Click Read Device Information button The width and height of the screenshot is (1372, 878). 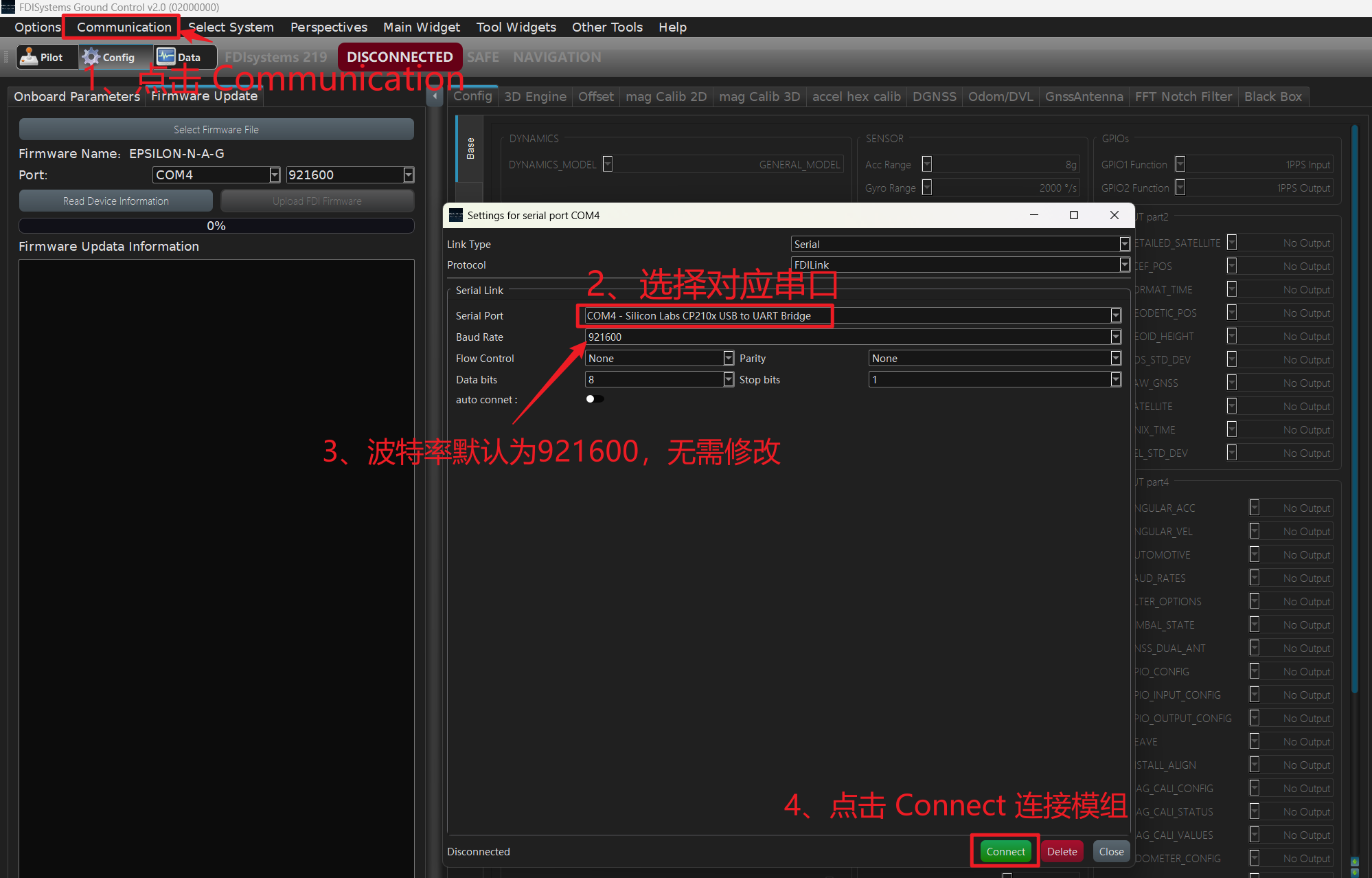(x=115, y=201)
